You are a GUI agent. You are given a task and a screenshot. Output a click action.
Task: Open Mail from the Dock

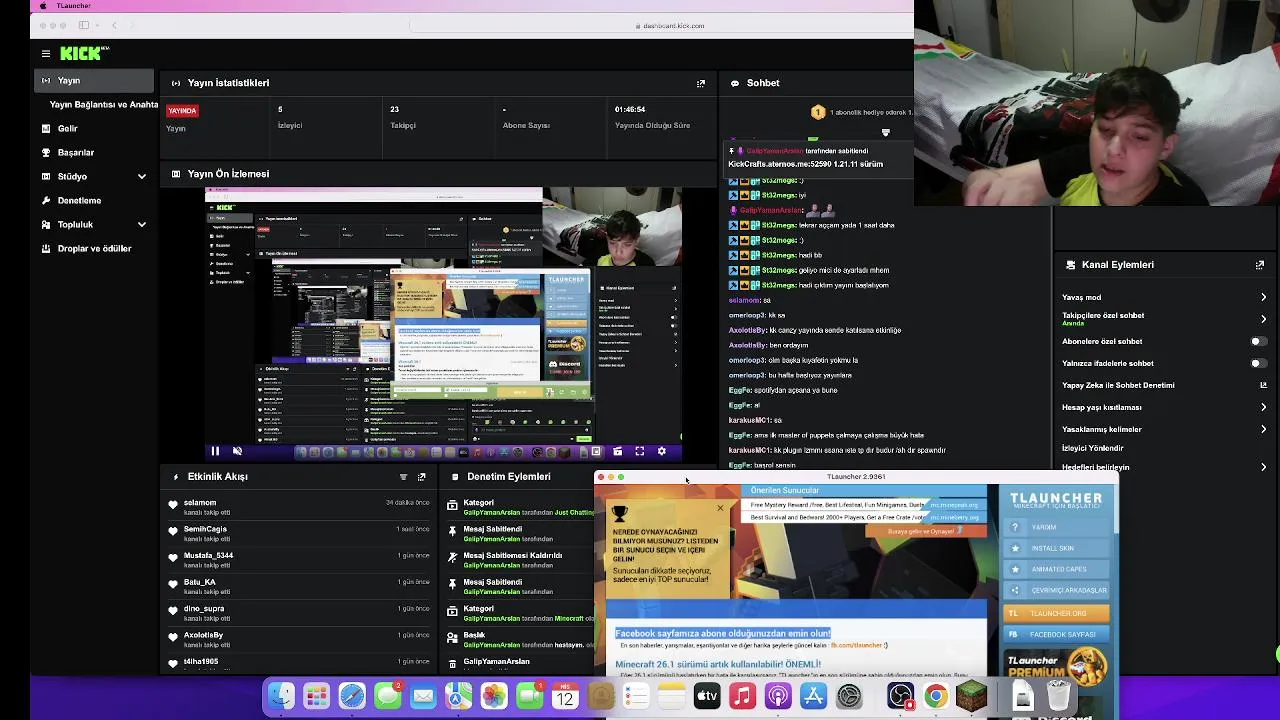click(423, 696)
